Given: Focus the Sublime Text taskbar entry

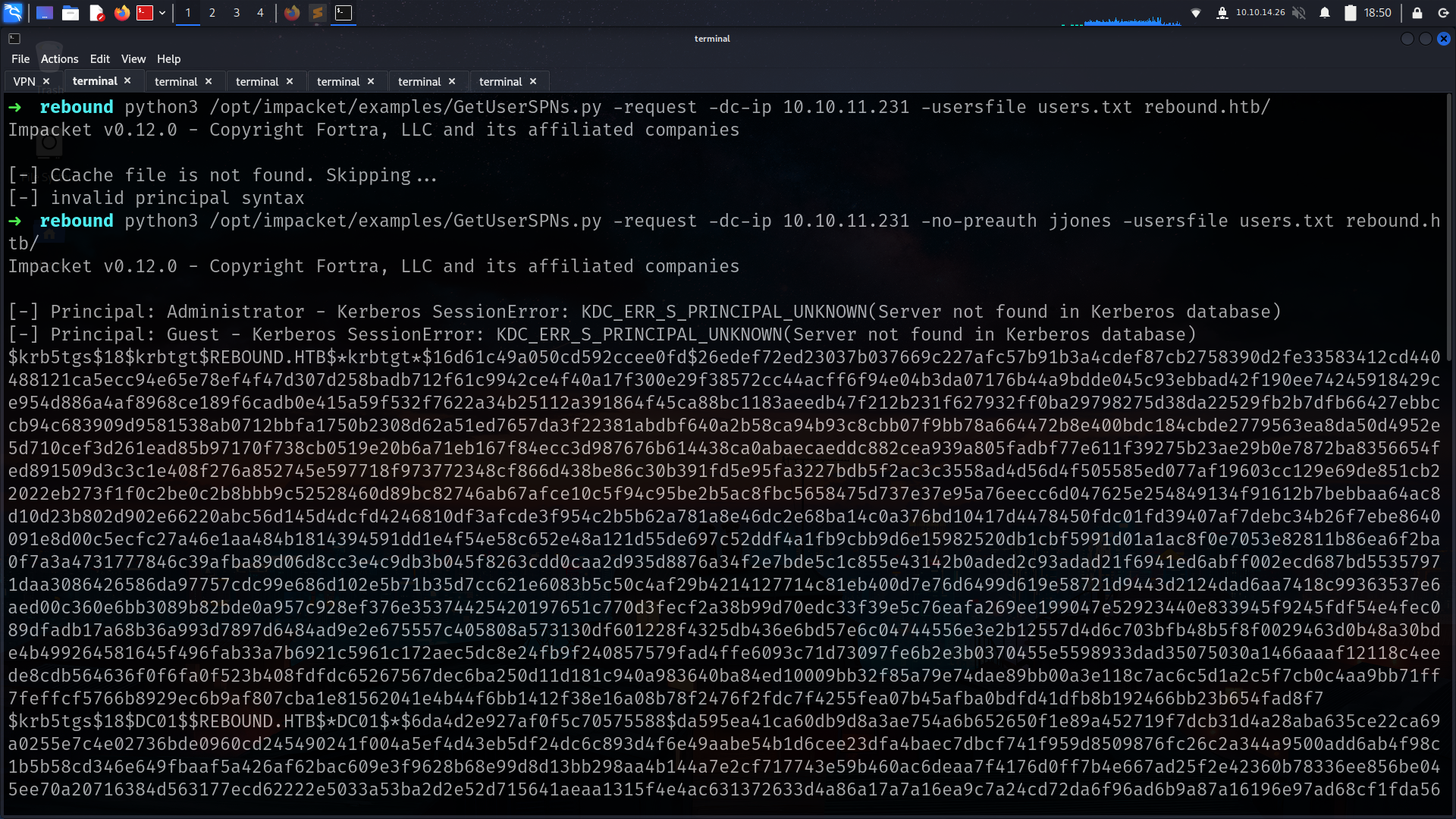Looking at the screenshot, I should [318, 13].
